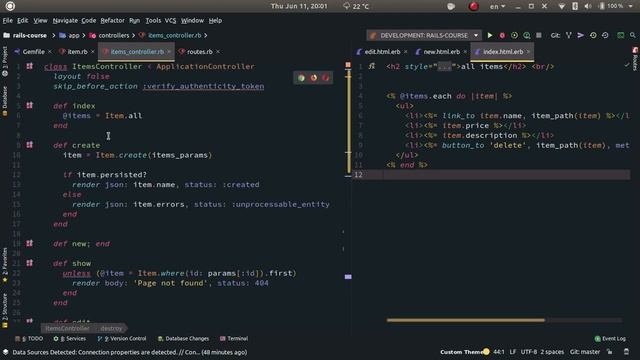640x360 pixels.
Task: Switch to the item.rb tab
Action: (77, 52)
